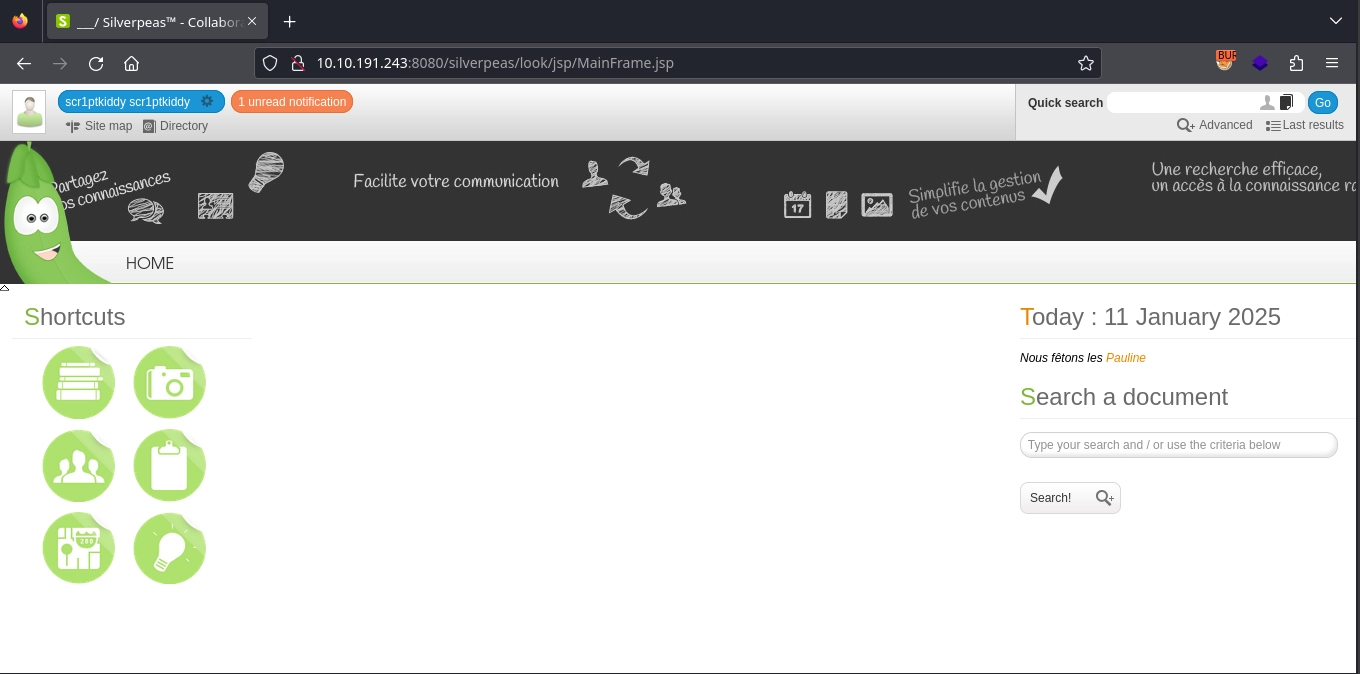1360x674 pixels.
Task: Click the Burp Suite extension icon
Action: 1225,62
